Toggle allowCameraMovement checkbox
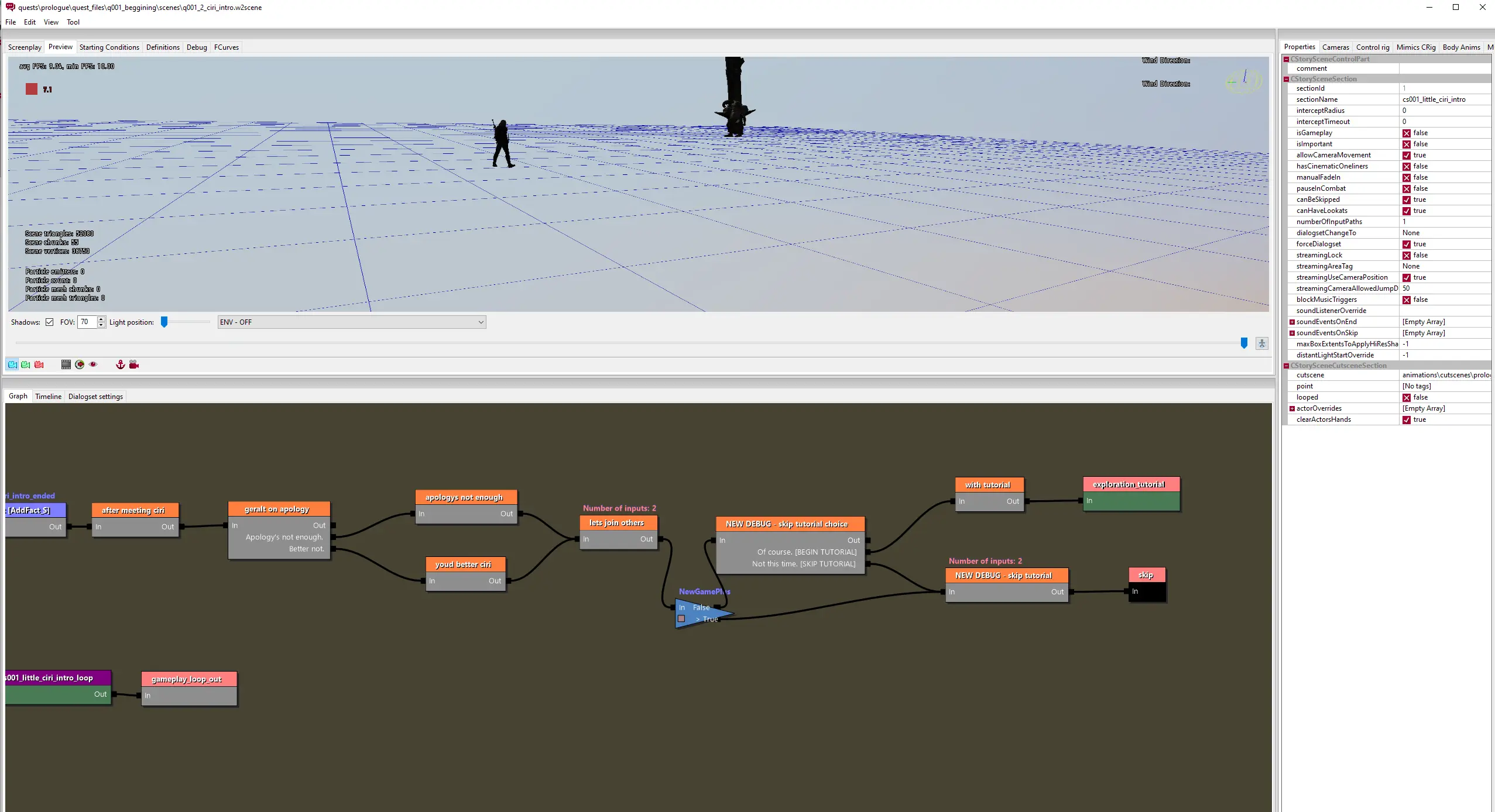This screenshot has width=1495, height=812. 1407,156
